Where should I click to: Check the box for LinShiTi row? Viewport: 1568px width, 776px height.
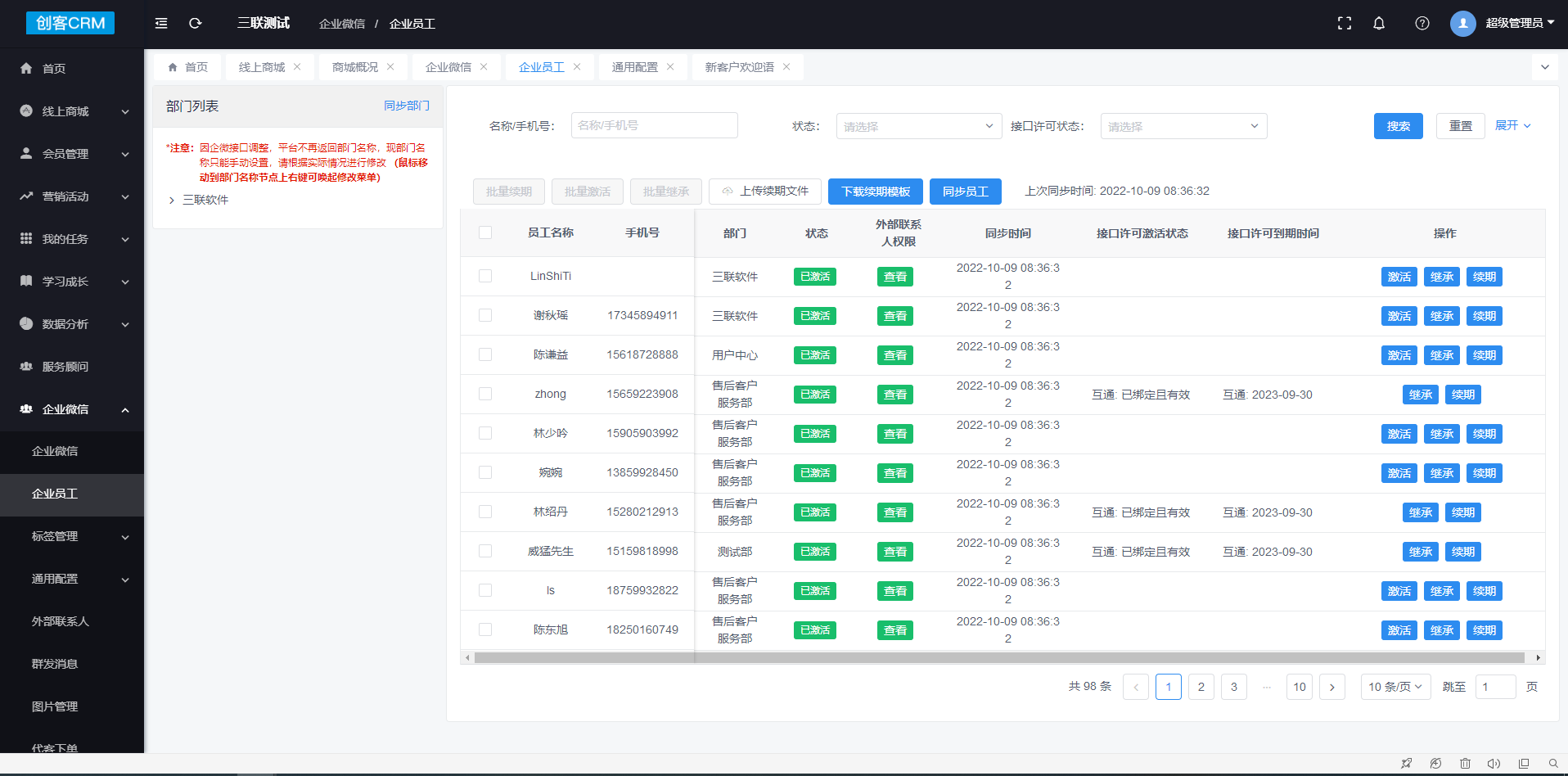[x=485, y=276]
